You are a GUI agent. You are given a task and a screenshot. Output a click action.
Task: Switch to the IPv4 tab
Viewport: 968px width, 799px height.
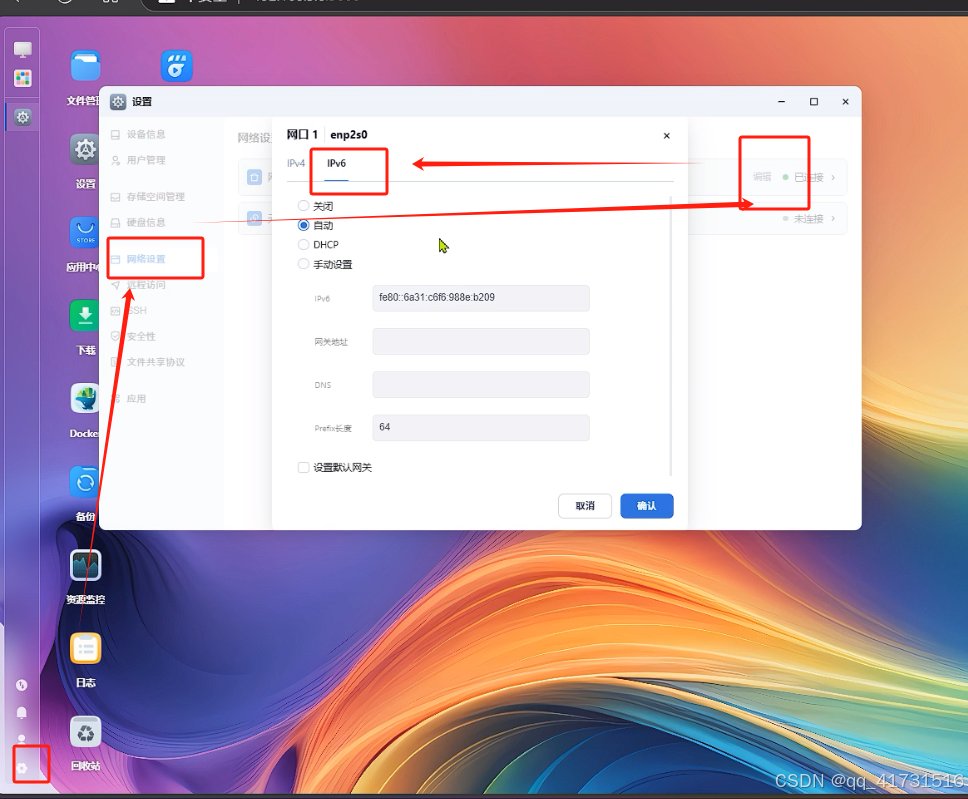click(296, 164)
